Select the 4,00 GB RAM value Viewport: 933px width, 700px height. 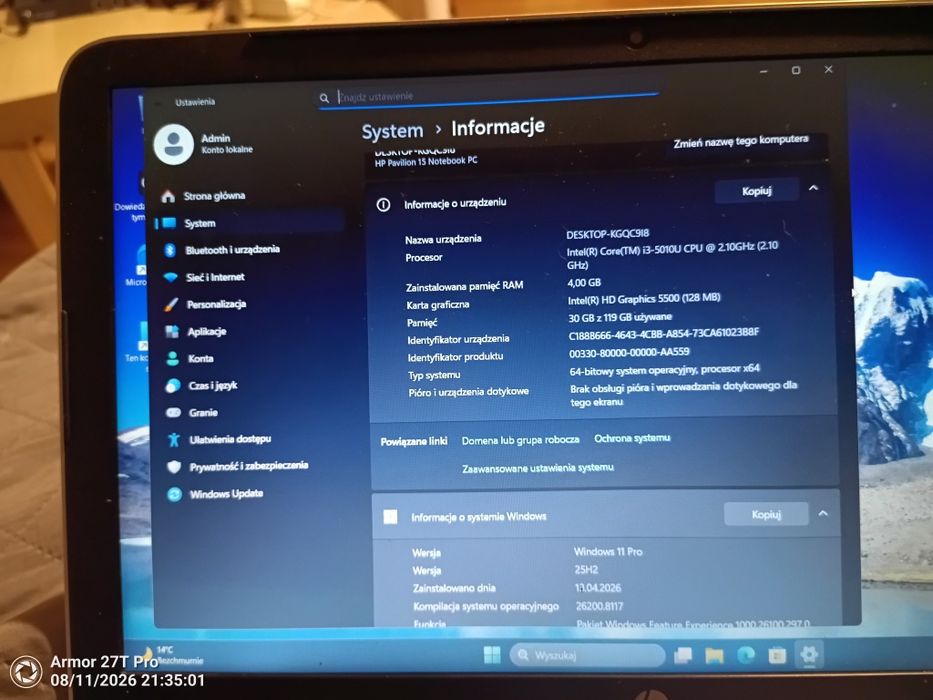(x=584, y=283)
